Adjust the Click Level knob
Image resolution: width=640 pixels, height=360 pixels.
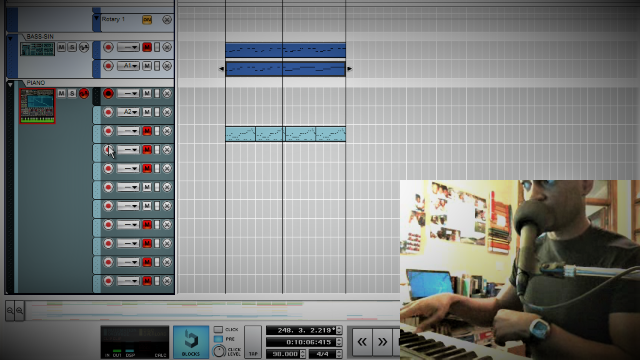219,351
